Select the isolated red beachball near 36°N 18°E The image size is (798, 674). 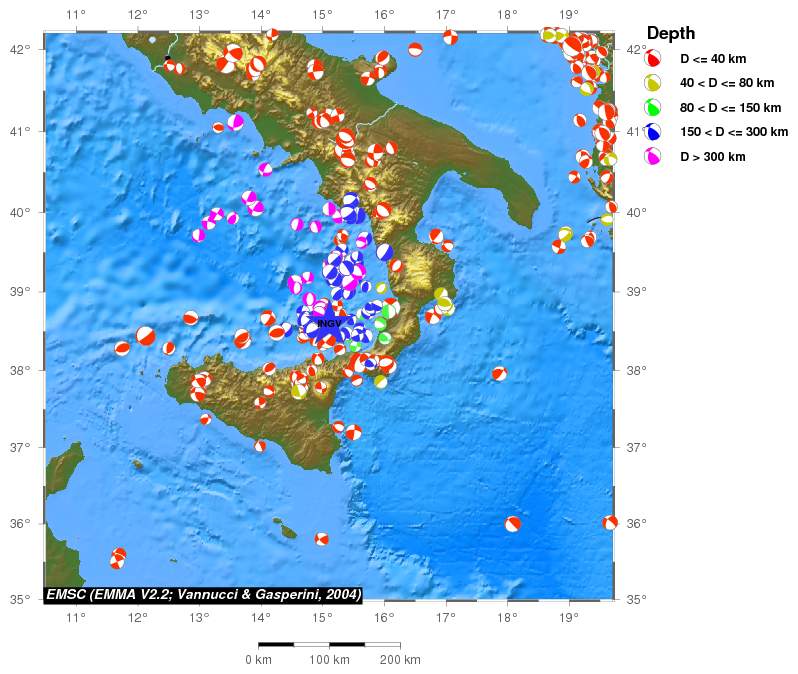pos(512,524)
